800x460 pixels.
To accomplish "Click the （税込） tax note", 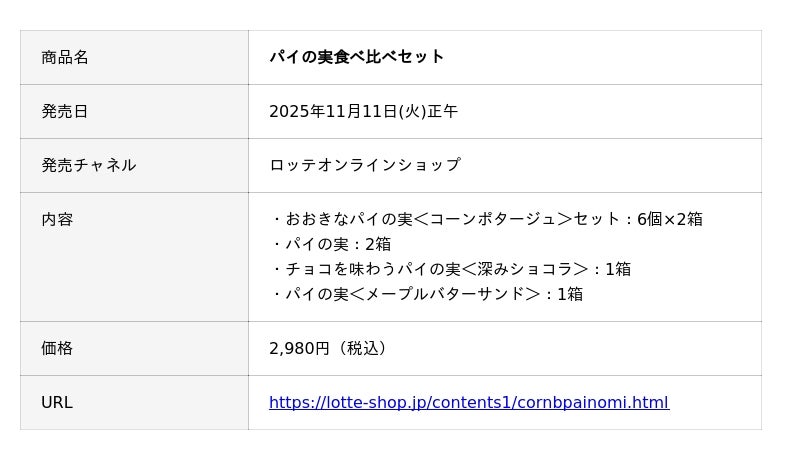I will click(362, 349).
